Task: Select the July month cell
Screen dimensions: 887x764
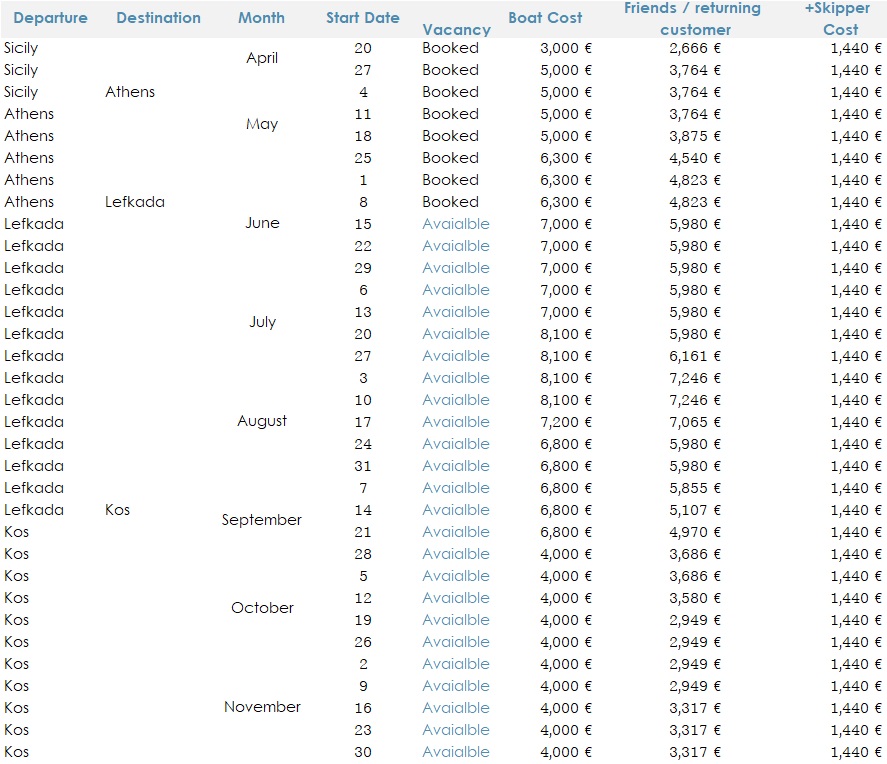Action: (x=262, y=322)
